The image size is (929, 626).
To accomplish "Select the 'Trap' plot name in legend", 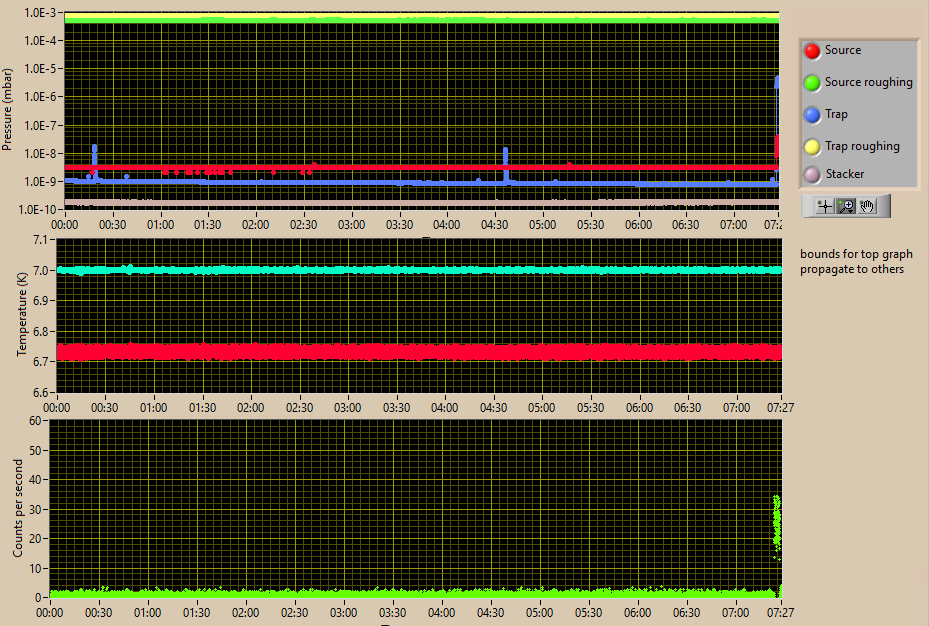I will tap(836, 114).
